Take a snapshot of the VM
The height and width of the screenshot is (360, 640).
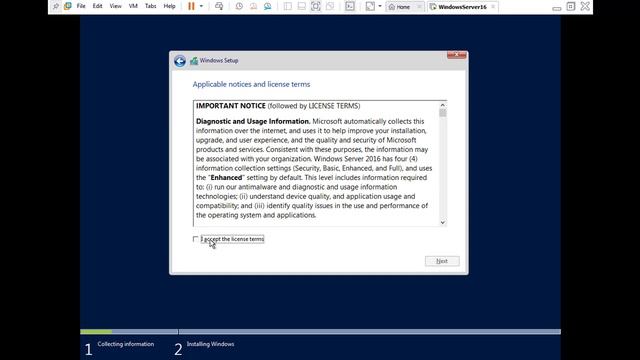click(x=239, y=6)
